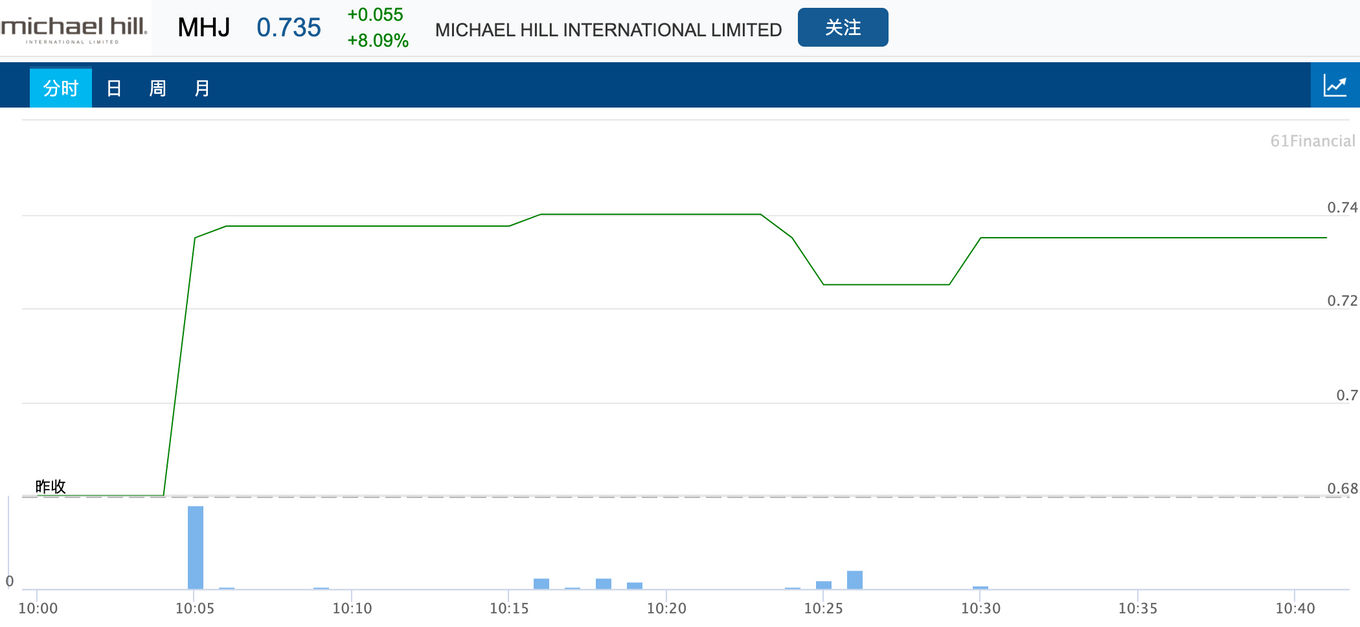Click the volume bar at 10:18
Screen dimensions: 1360x627
(603, 584)
